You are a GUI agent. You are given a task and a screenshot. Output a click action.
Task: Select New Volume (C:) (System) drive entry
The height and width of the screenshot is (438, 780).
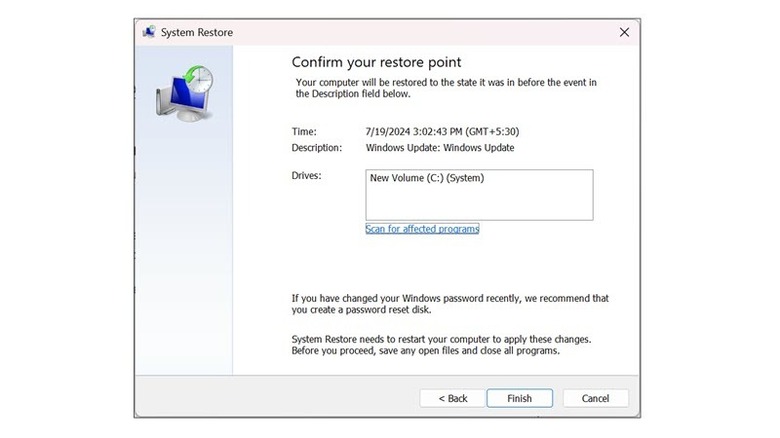point(427,178)
